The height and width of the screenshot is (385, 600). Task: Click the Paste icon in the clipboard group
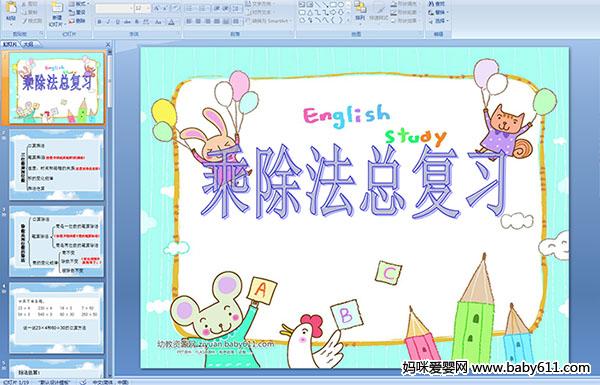tap(11, 11)
